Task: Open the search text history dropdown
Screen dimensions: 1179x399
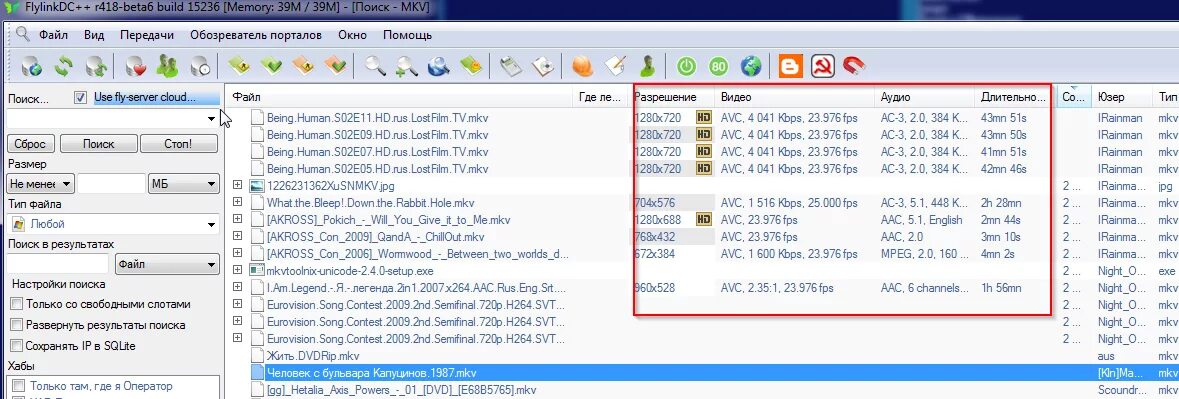Action: click(x=211, y=119)
